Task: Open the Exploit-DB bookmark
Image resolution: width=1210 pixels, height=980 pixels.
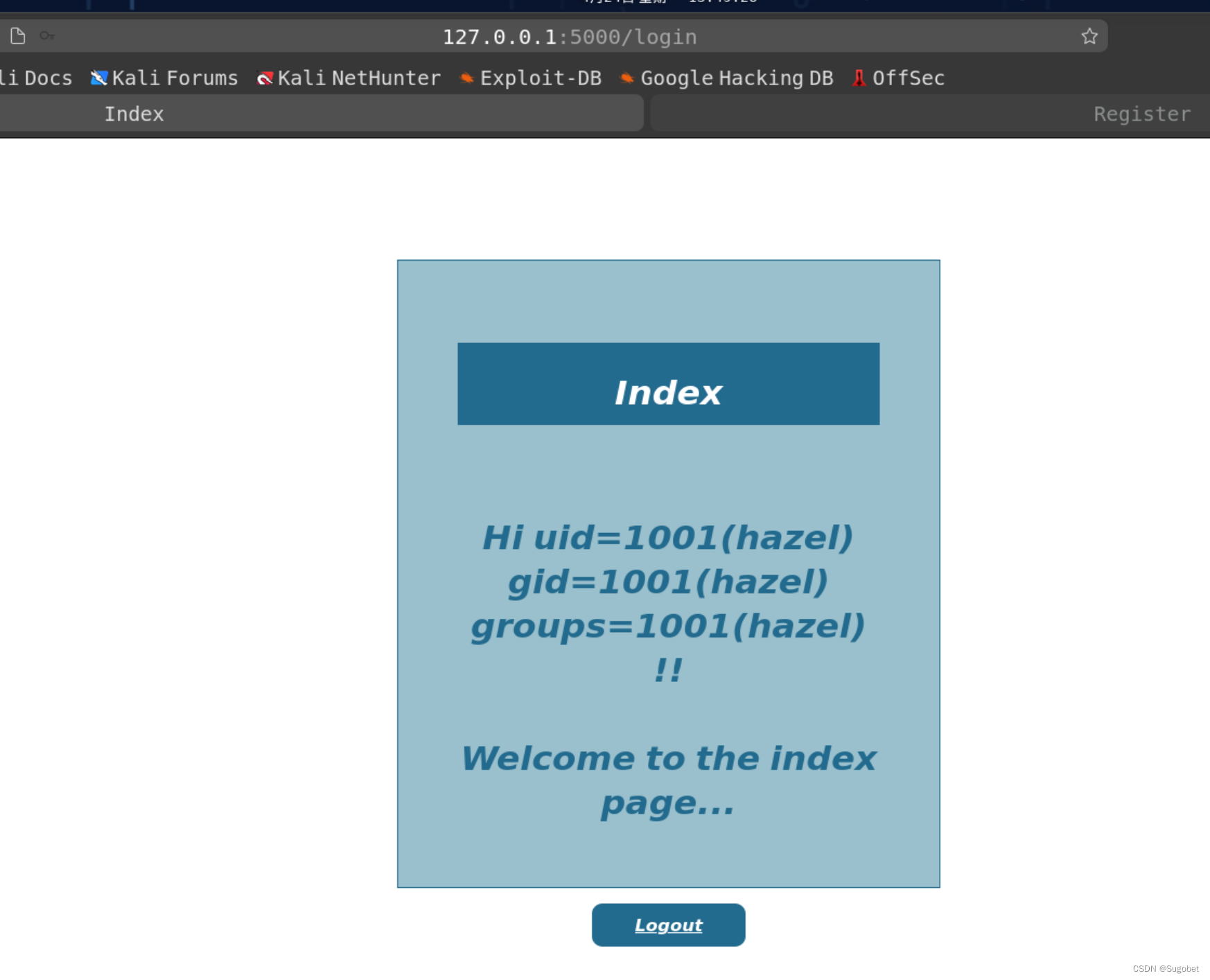Action: 531,78
